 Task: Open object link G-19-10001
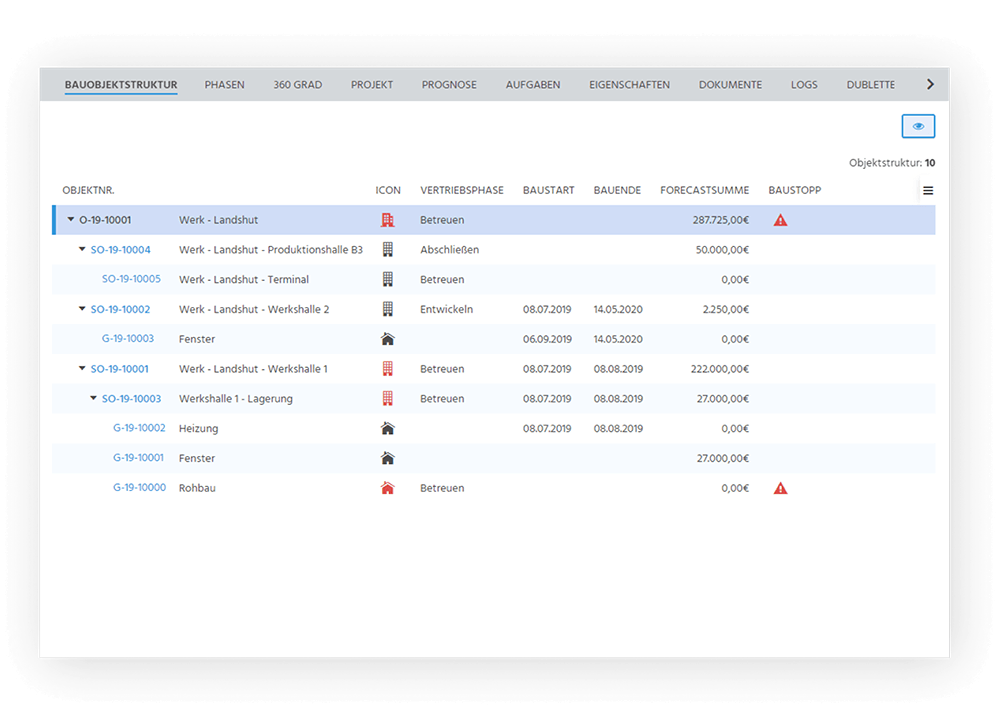(x=138, y=458)
